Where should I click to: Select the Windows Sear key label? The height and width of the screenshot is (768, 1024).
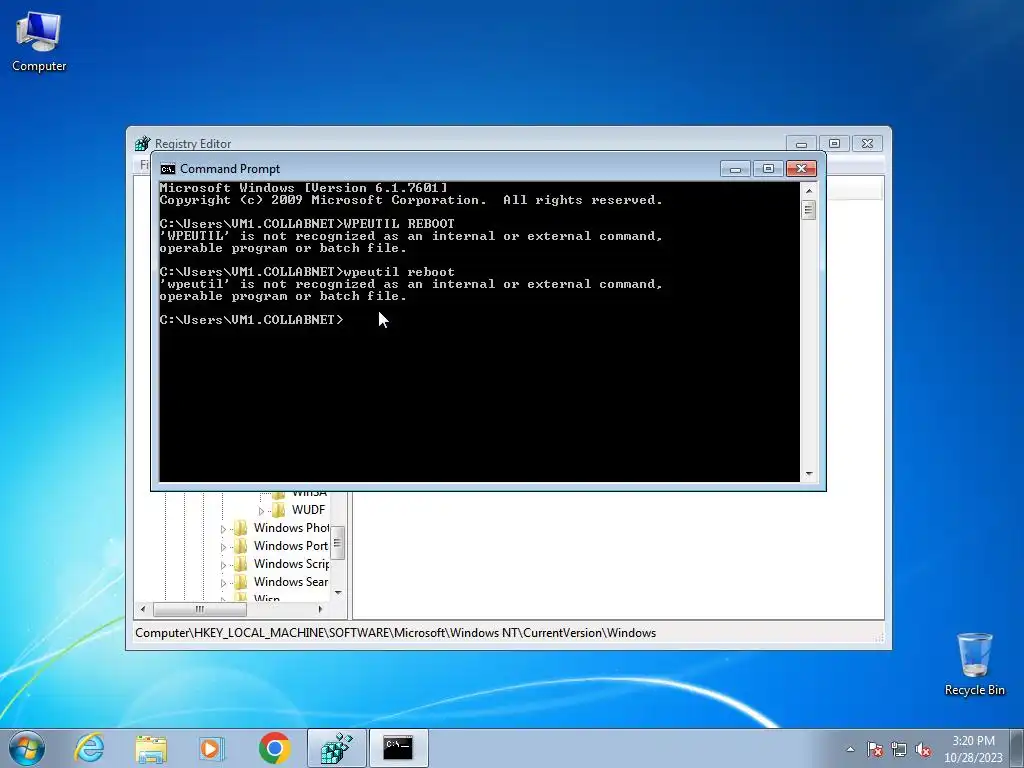(x=291, y=582)
